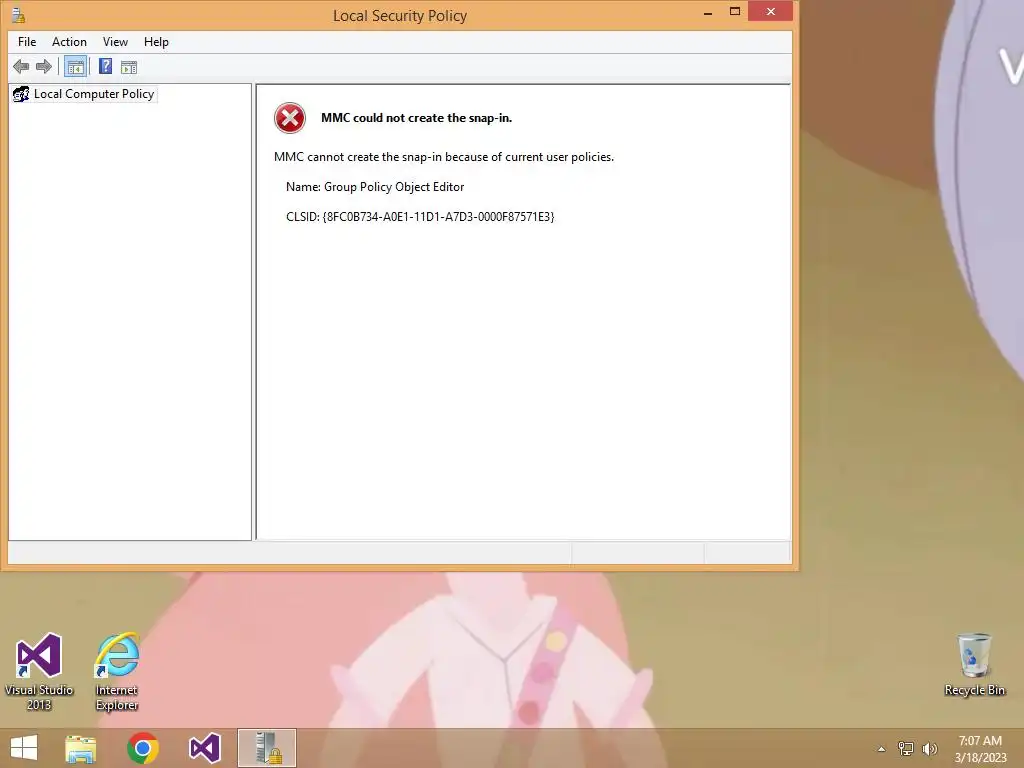Select Local Computer Policy tree node
The height and width of the screenshot is (768, 1024).
pyautogui.click(x=84, y=94)
